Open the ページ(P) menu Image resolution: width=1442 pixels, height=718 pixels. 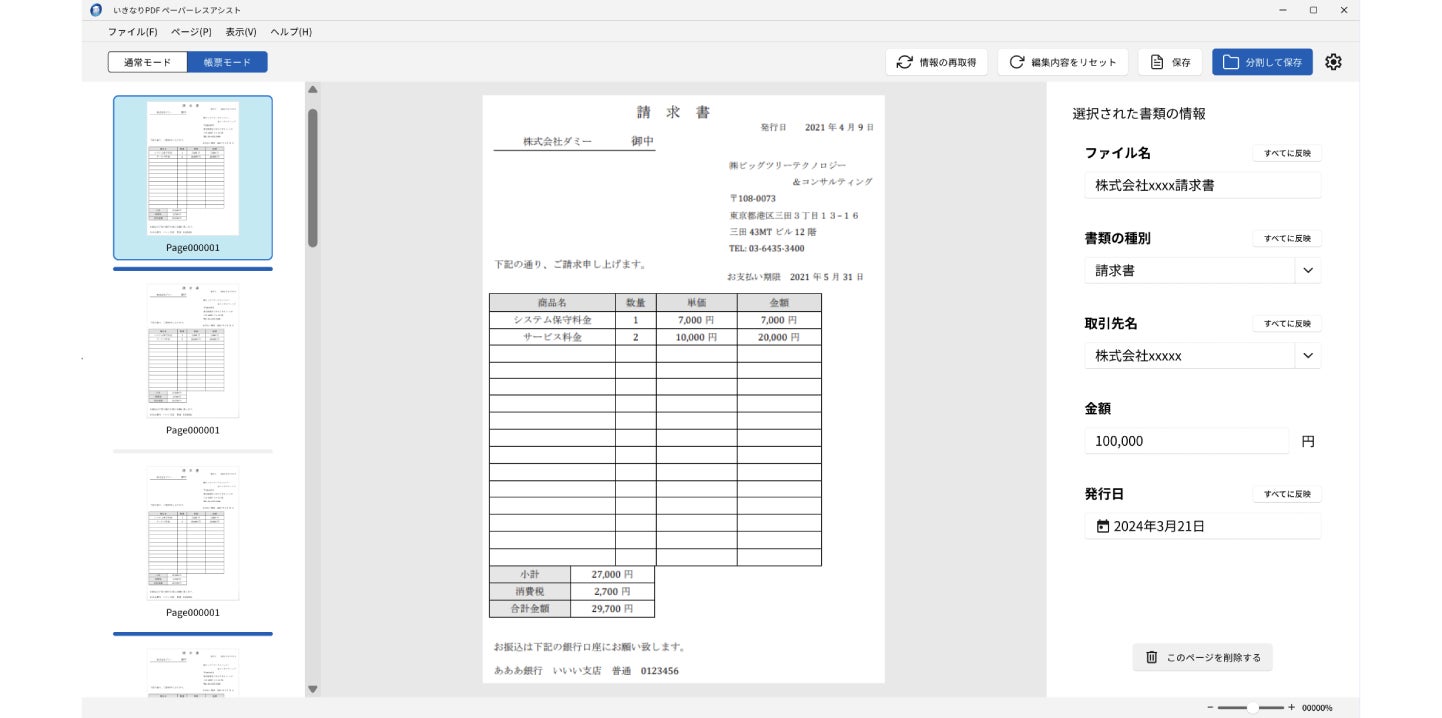pos(191,32)
